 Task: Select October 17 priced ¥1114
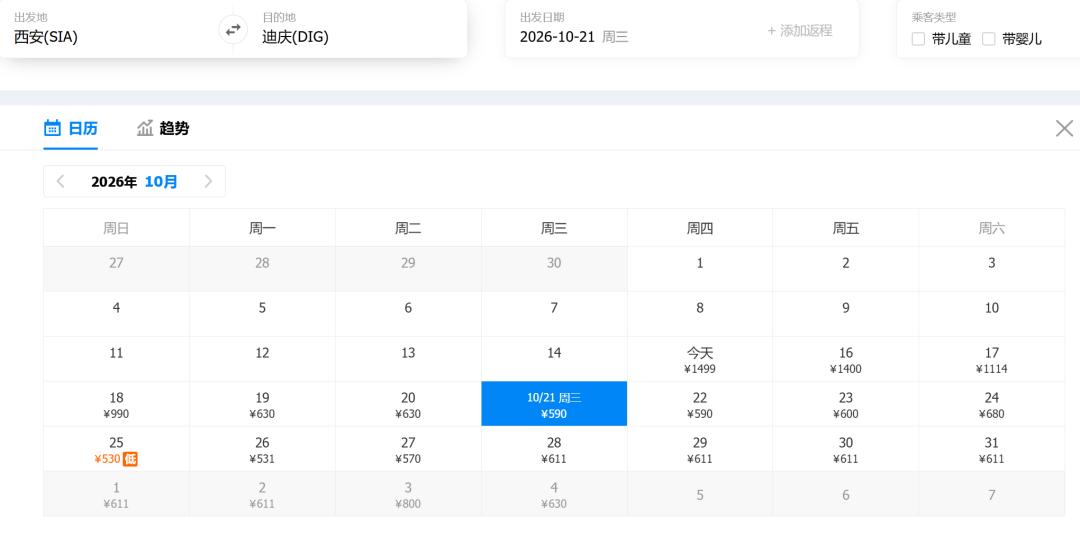coord(992,359)
